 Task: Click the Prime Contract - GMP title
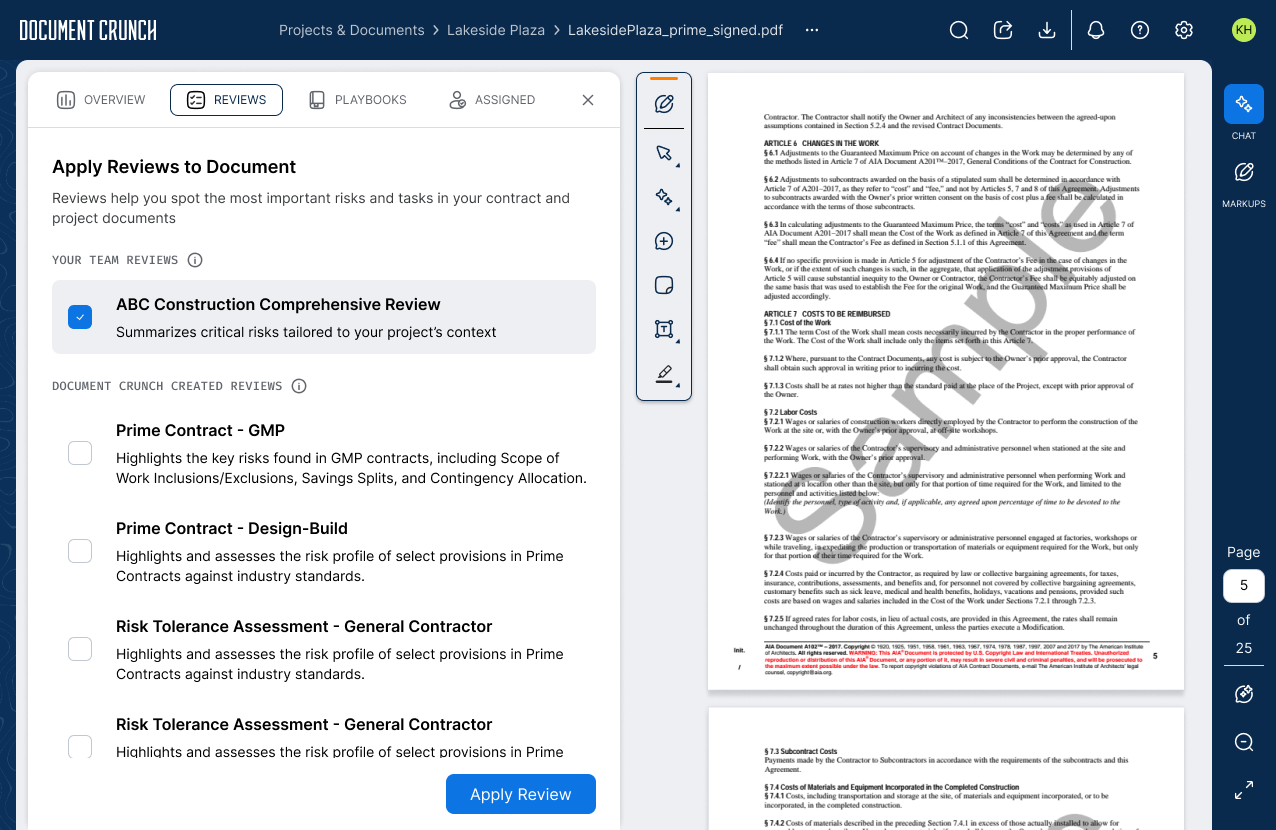200,430
